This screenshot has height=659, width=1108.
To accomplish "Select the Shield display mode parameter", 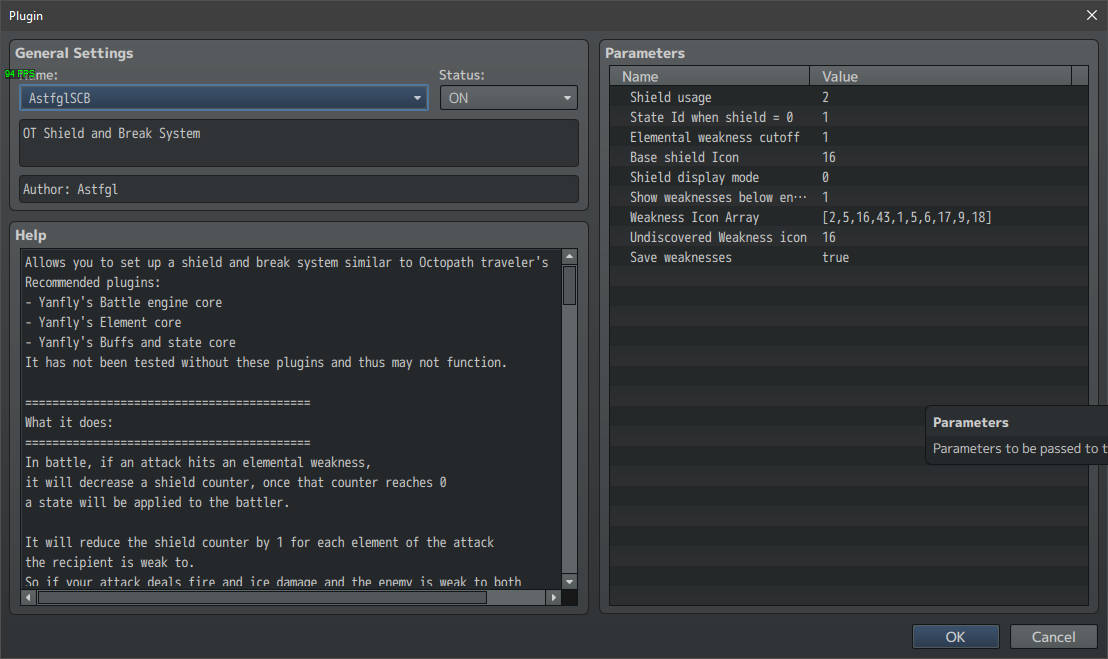I will point(849,177).
